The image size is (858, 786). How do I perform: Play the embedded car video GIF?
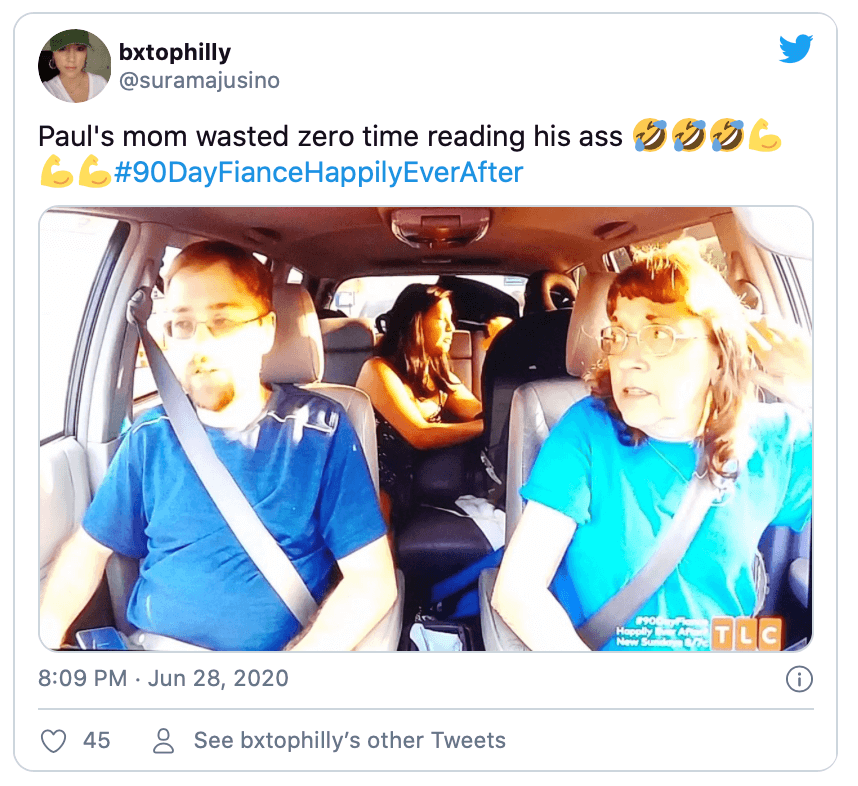point(426,429)
